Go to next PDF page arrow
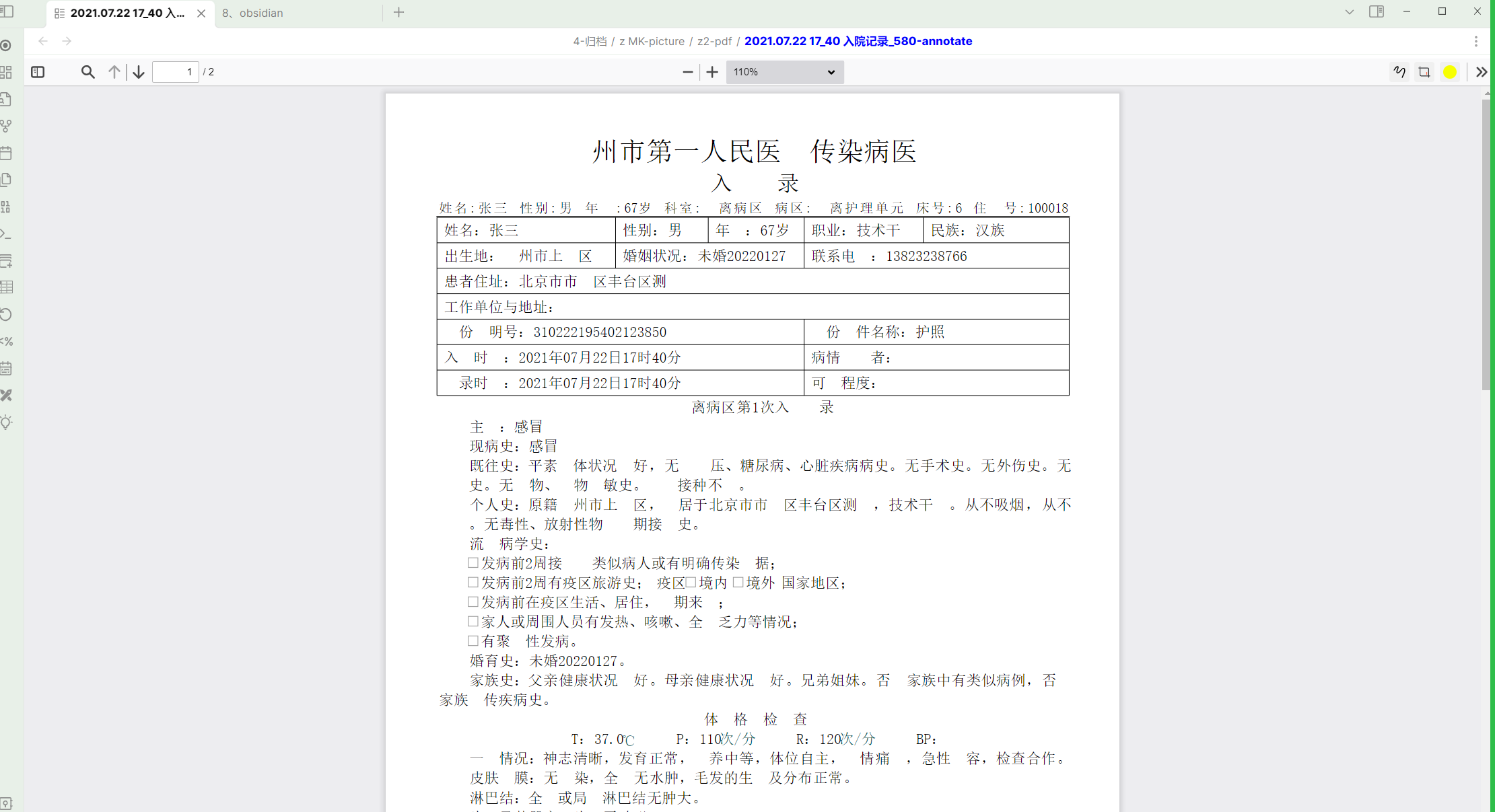This screenshot has height=812, width=1495. [x=139, y=72]
